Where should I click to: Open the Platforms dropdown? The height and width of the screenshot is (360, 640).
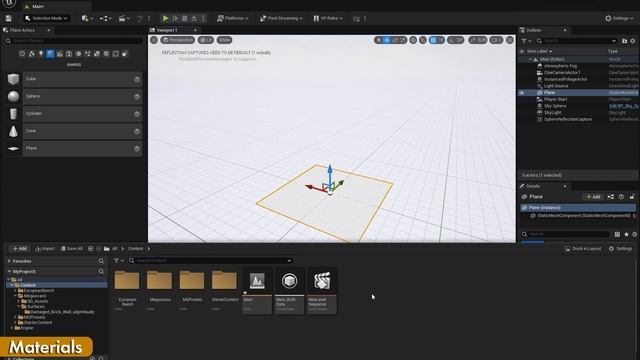pyautogui.click(x=232, y=18)
